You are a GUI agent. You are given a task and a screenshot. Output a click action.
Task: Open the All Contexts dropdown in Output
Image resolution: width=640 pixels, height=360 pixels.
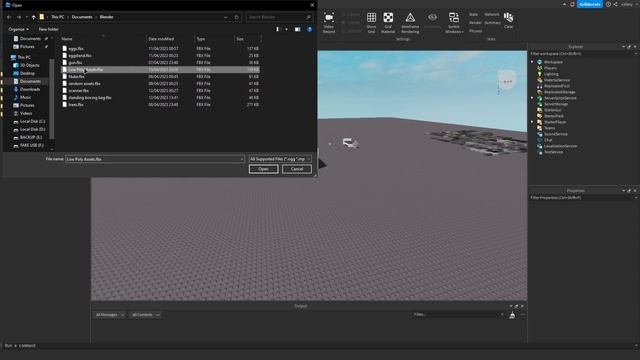pos(145,315)
